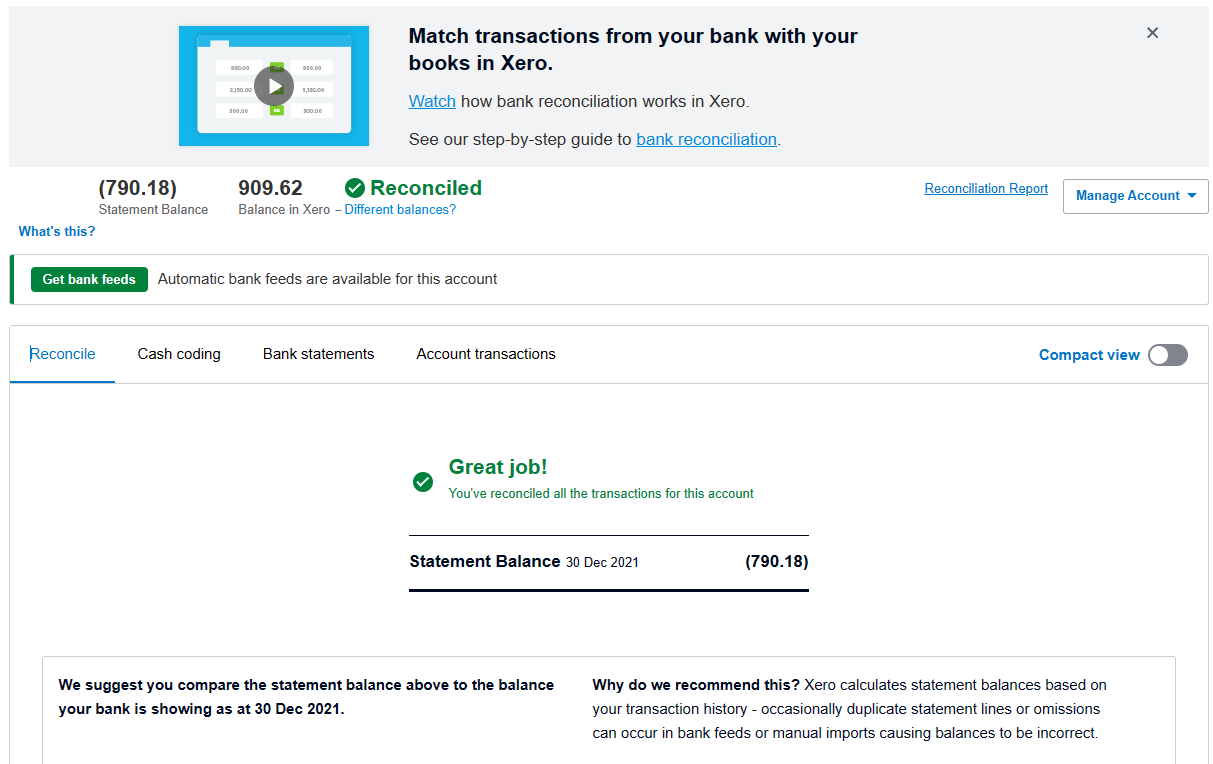Screen dimensions: 1213x764
Task: Click the Statement Balance 30 Dec 2021 row
Action: 608,562
